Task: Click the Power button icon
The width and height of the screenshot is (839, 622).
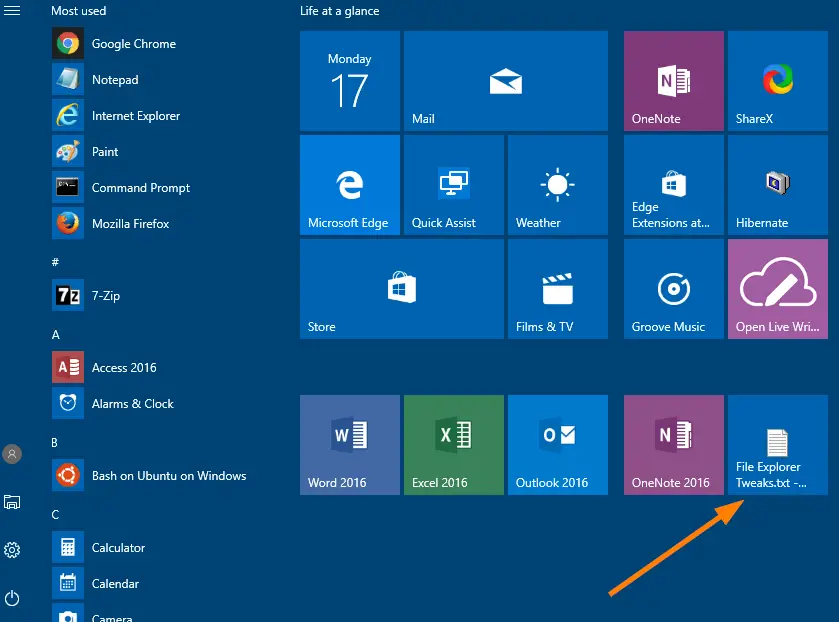Action: 12,598
